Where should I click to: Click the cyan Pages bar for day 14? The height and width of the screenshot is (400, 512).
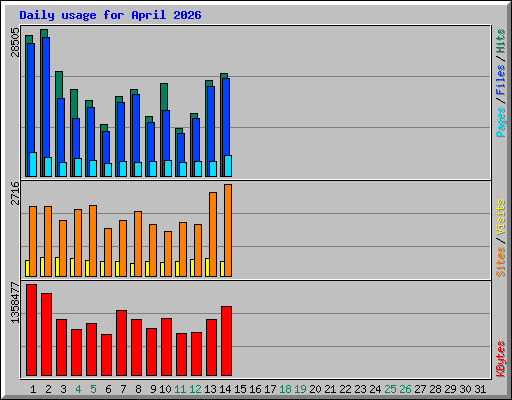(228, 166)
